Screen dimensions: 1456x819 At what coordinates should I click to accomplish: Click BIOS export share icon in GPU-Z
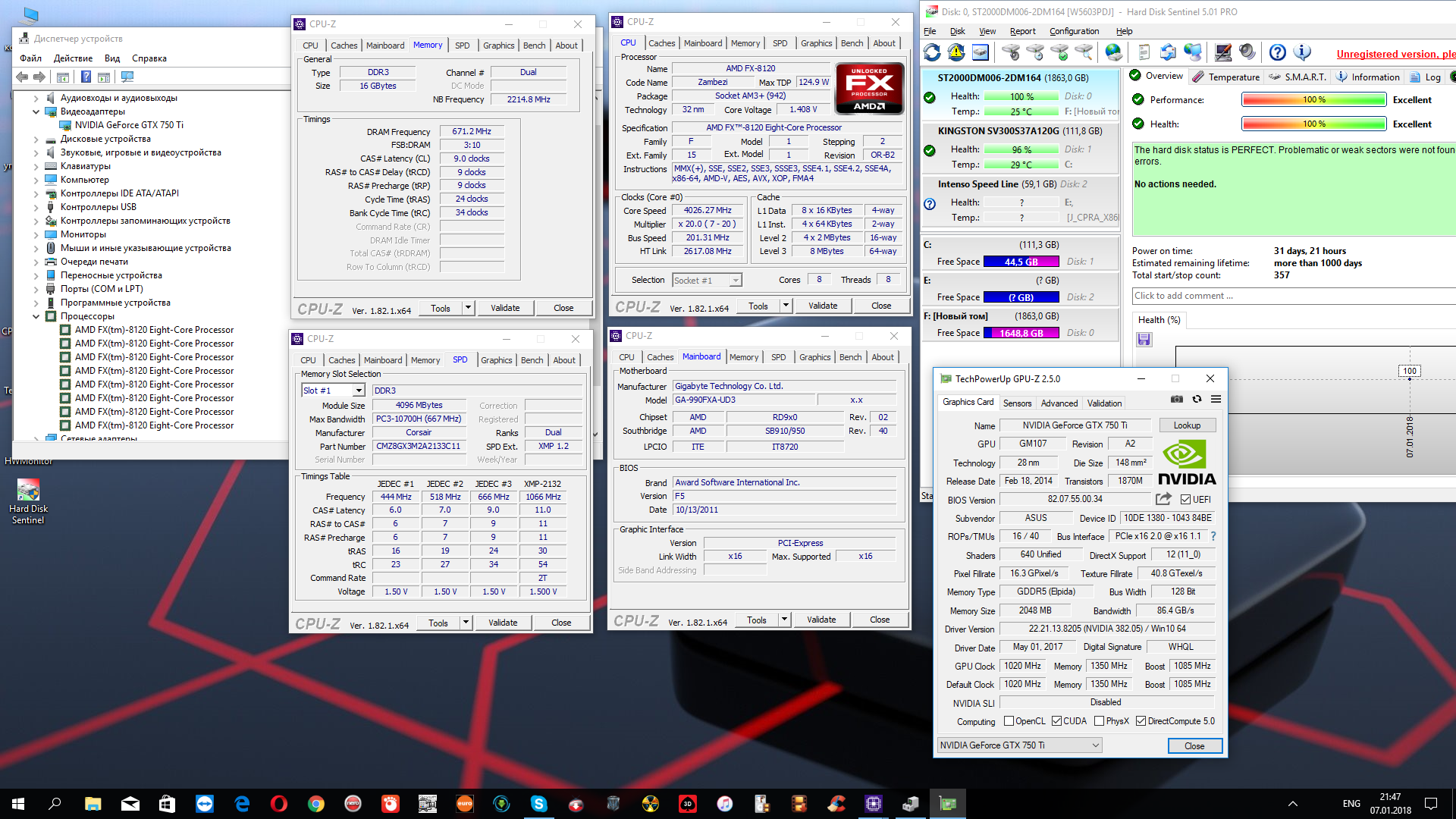(1163, 499)
